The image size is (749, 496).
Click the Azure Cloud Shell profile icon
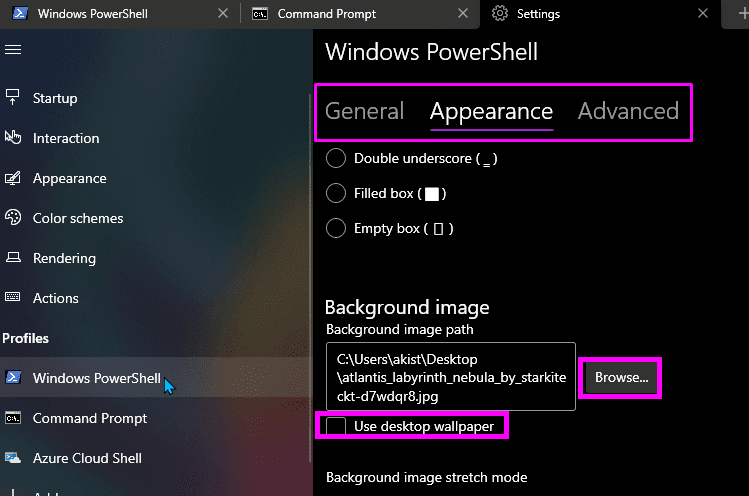(13, 458)
